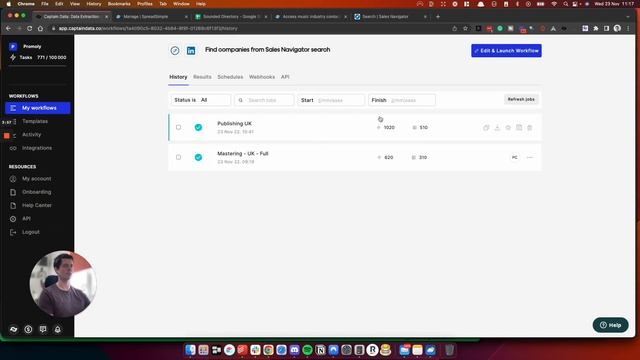The image size is (640, 360).
Task: Open the History menu in the menu bar
Action: click(x=93, y=4)
